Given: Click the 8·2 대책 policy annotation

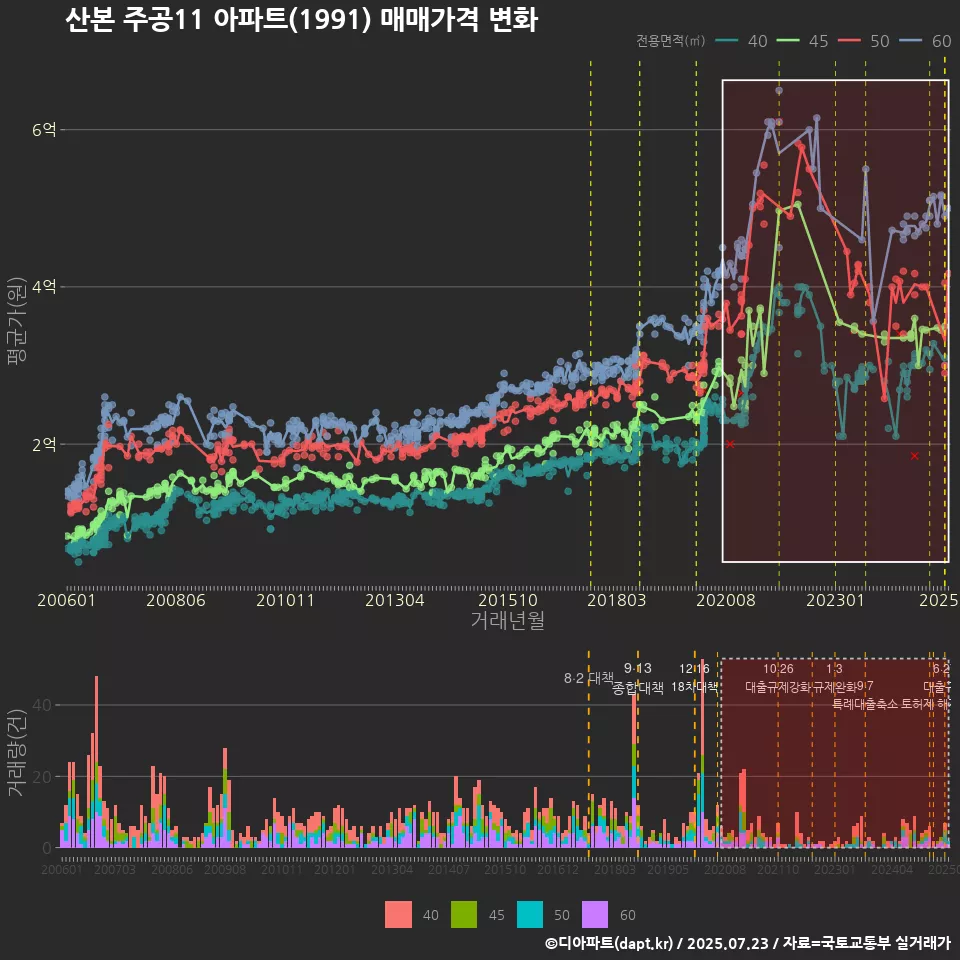Looking at the screenshot, I should pos(589,678).
